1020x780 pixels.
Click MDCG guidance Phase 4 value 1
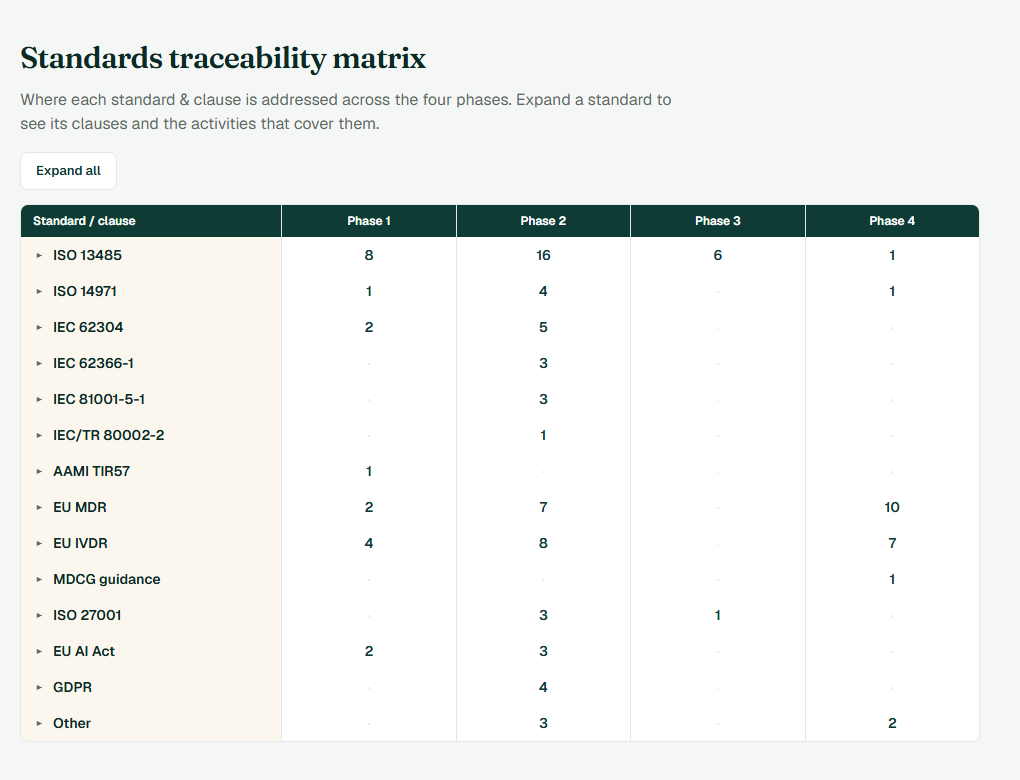tap(892, 579)
